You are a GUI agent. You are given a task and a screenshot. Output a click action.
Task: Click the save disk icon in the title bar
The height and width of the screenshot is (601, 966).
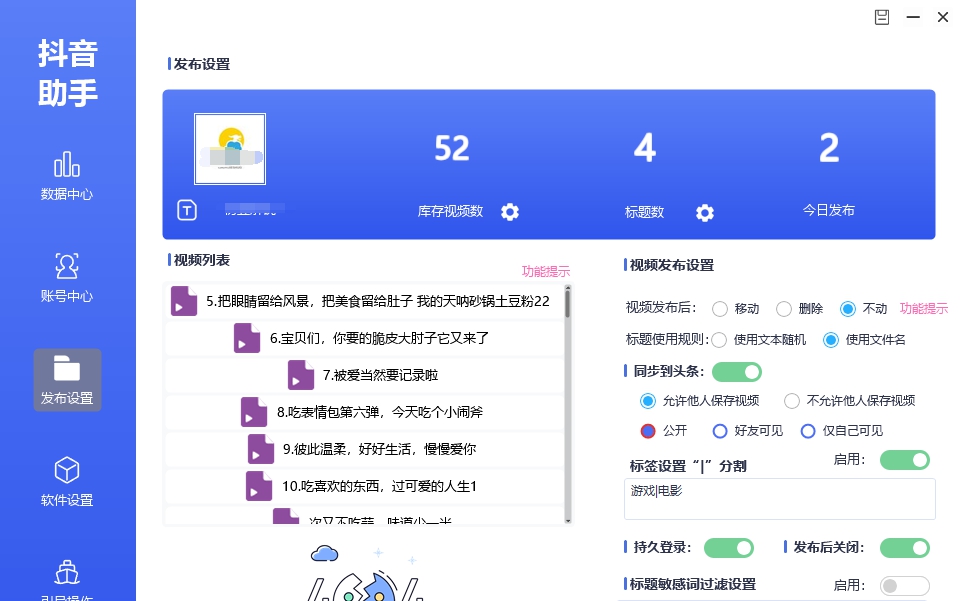pyautogui.click(x=881, y=17)
